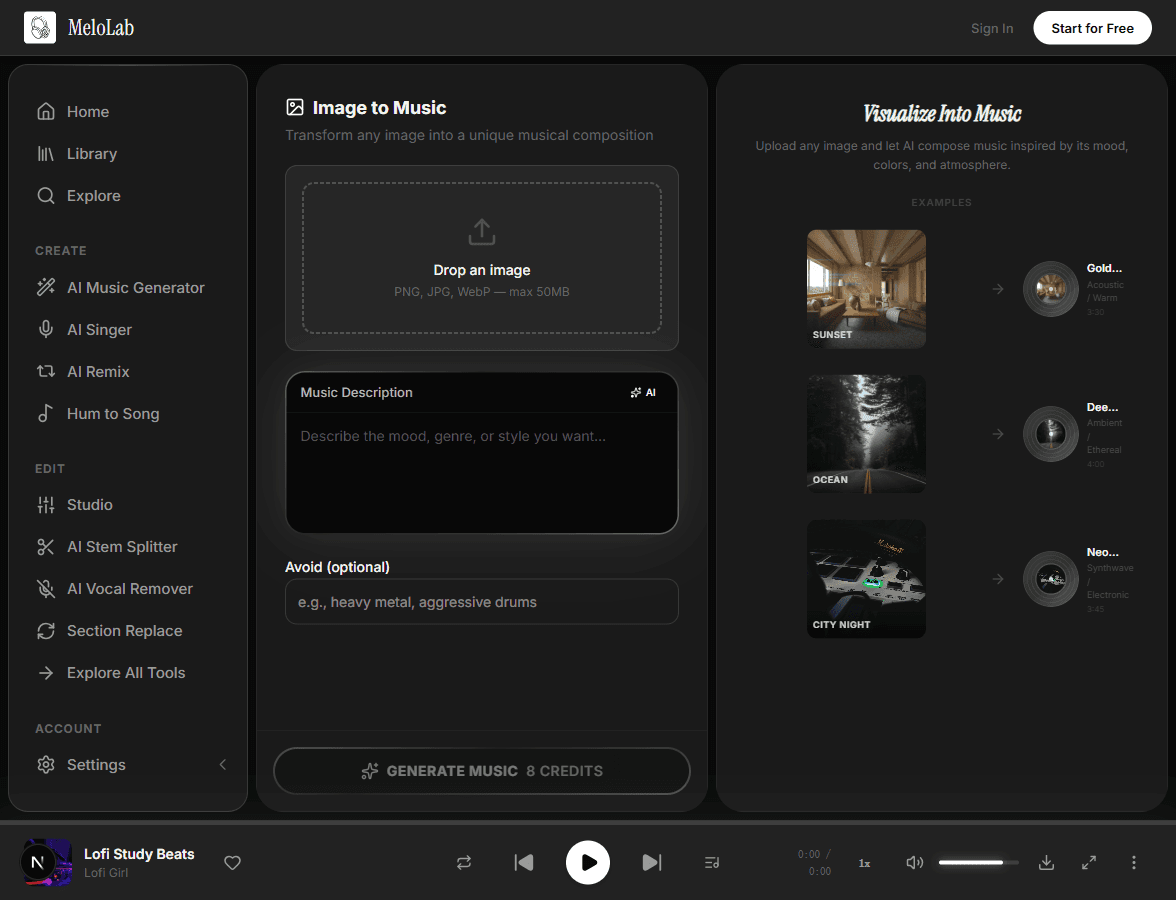Click the Lofi Girl artist name

106,872
